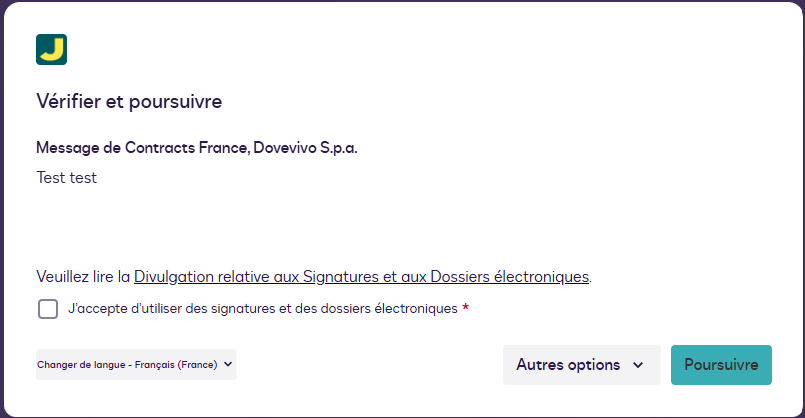Click the arrow on the language selector

point(229,365)
